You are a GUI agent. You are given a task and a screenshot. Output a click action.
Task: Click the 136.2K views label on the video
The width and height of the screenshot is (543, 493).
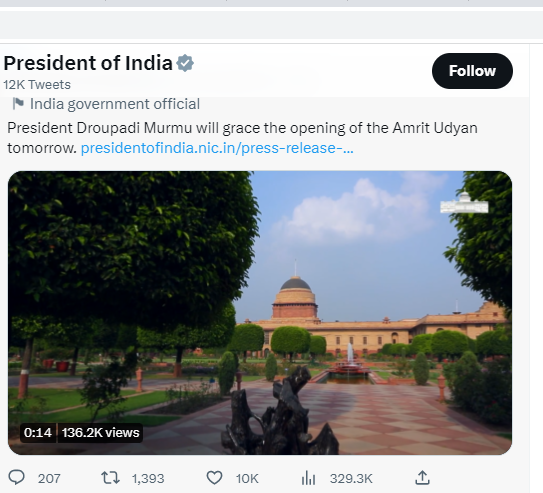[100, 433]
